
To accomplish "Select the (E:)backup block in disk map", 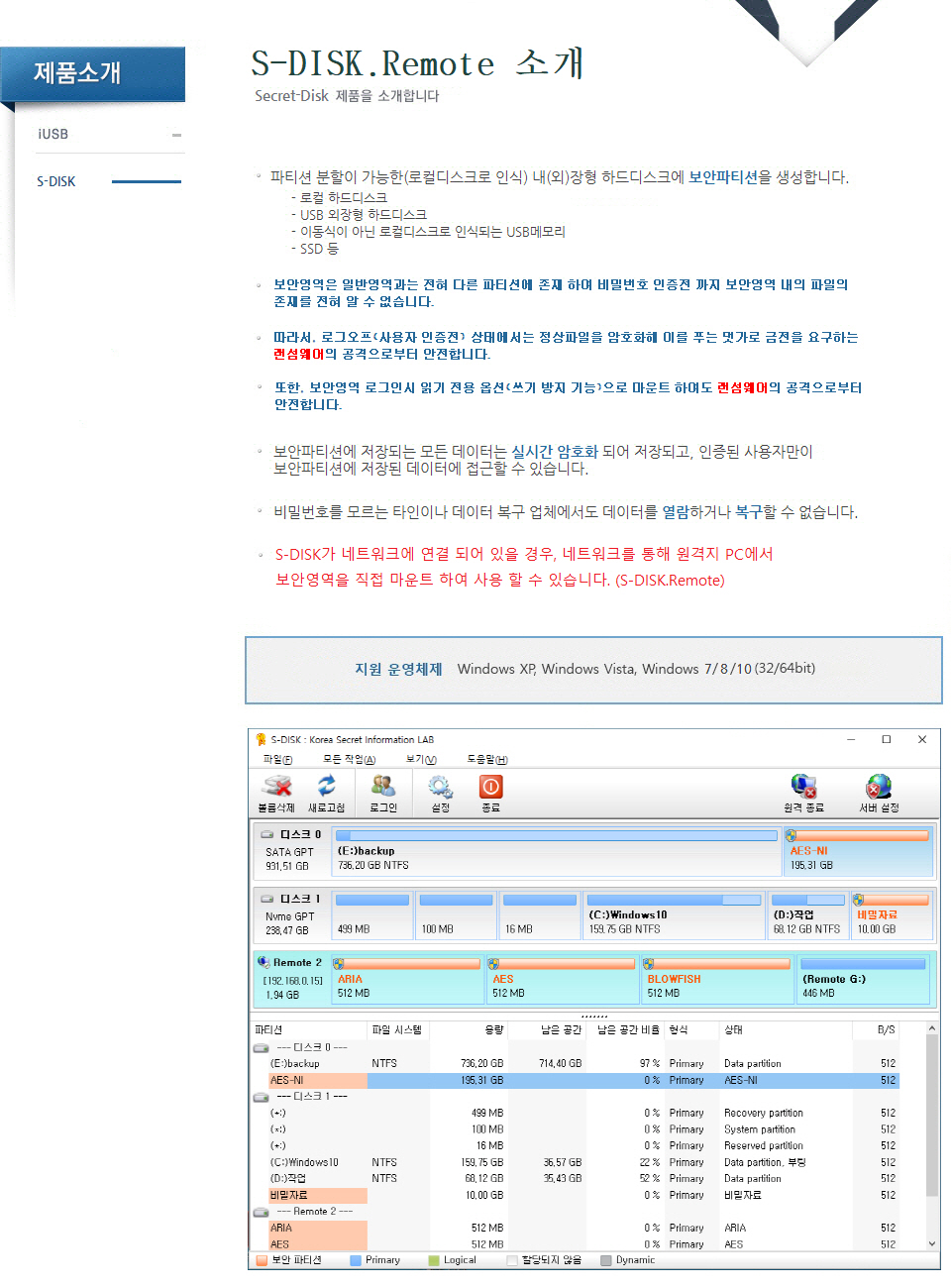I will tap(557, 852).
